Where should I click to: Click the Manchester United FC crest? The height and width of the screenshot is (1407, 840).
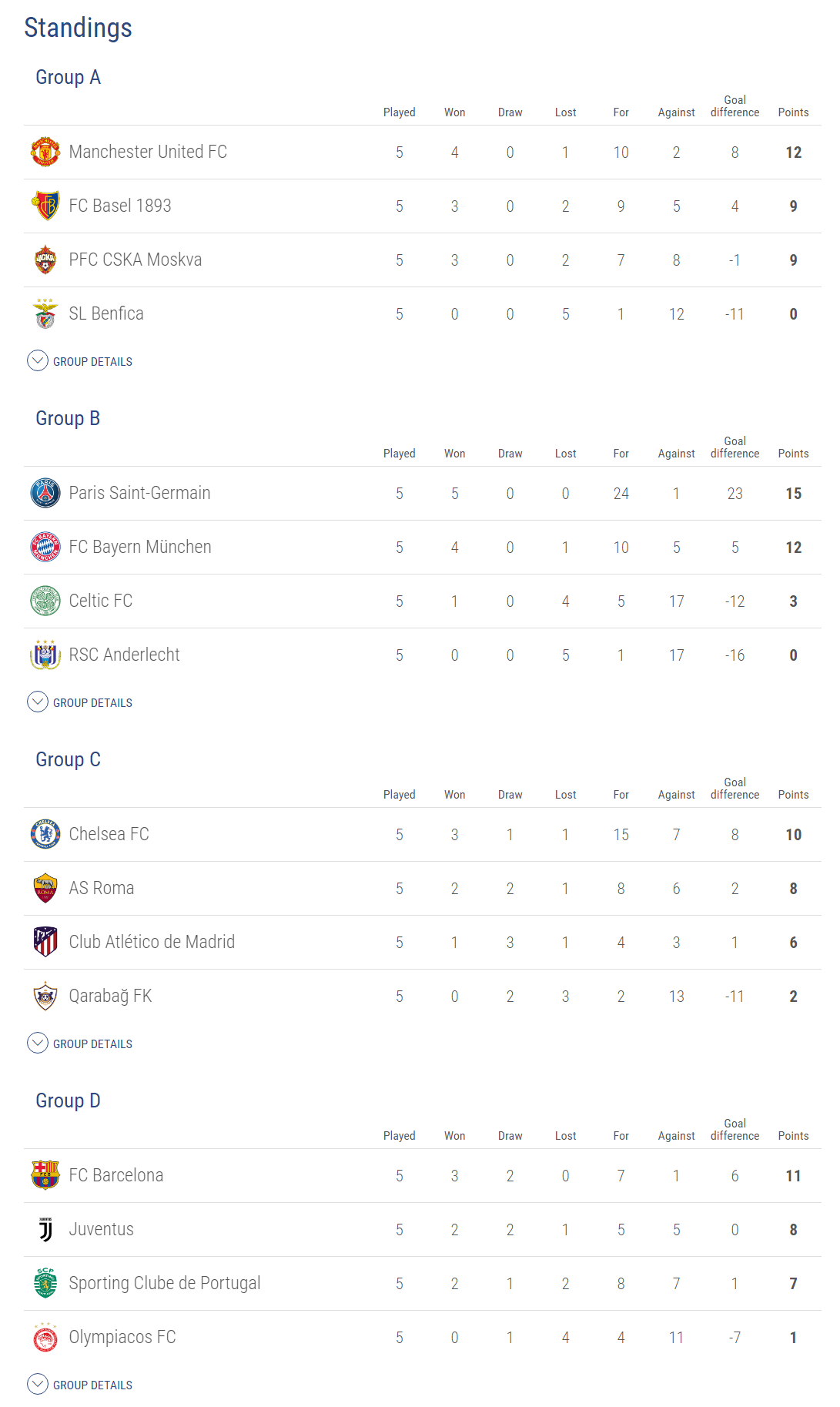[x=45, y=152]
